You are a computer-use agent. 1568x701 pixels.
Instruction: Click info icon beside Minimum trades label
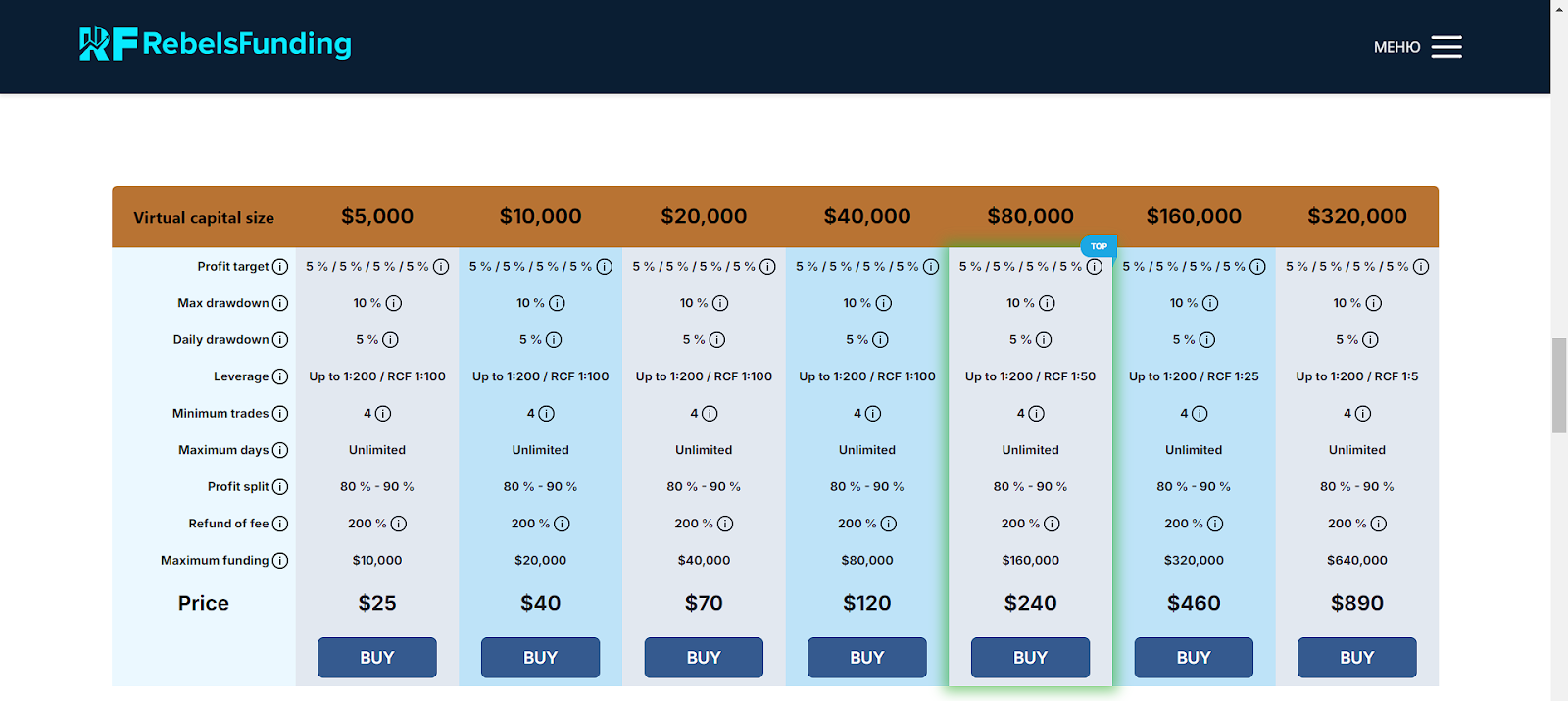(280, 414)
